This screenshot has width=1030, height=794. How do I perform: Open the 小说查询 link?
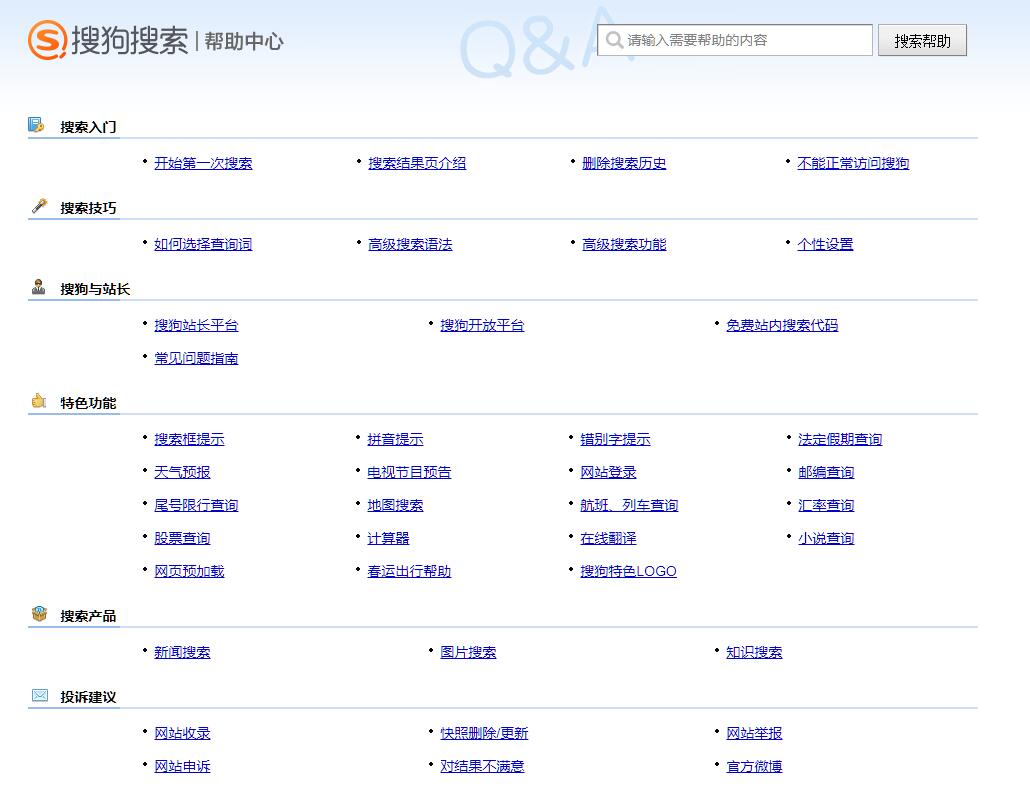point(826,539)
